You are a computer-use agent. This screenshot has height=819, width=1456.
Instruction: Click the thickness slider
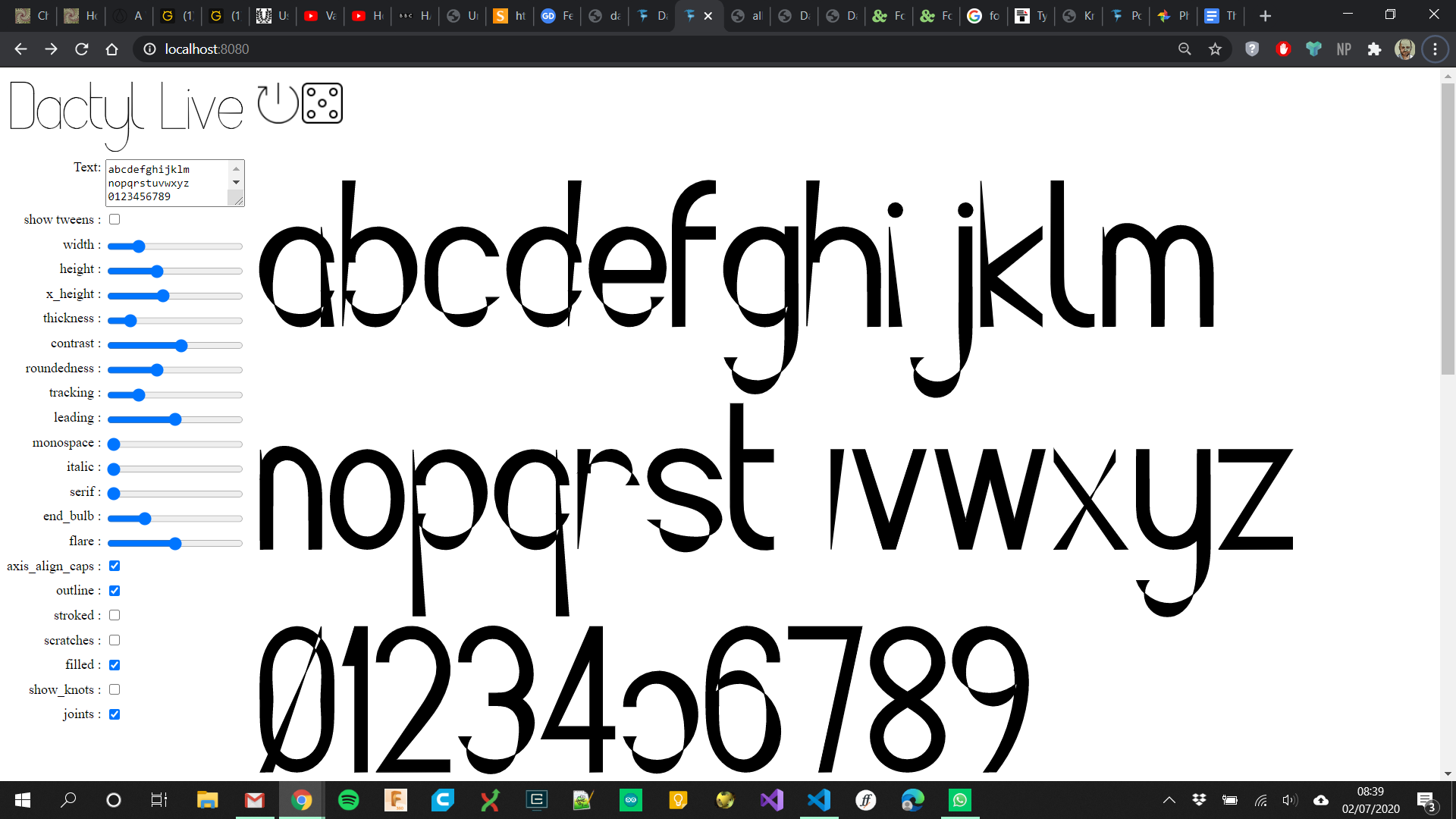pos(175,321)
